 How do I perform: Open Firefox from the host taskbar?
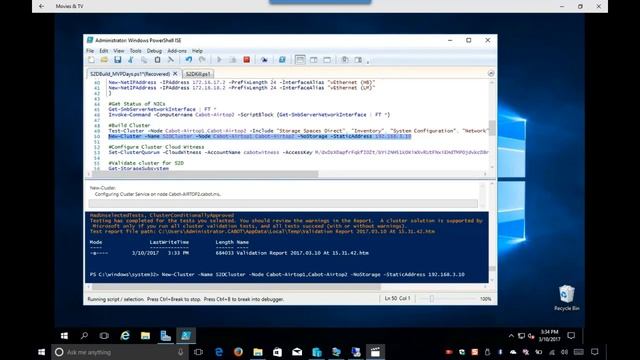click(238, 352)
